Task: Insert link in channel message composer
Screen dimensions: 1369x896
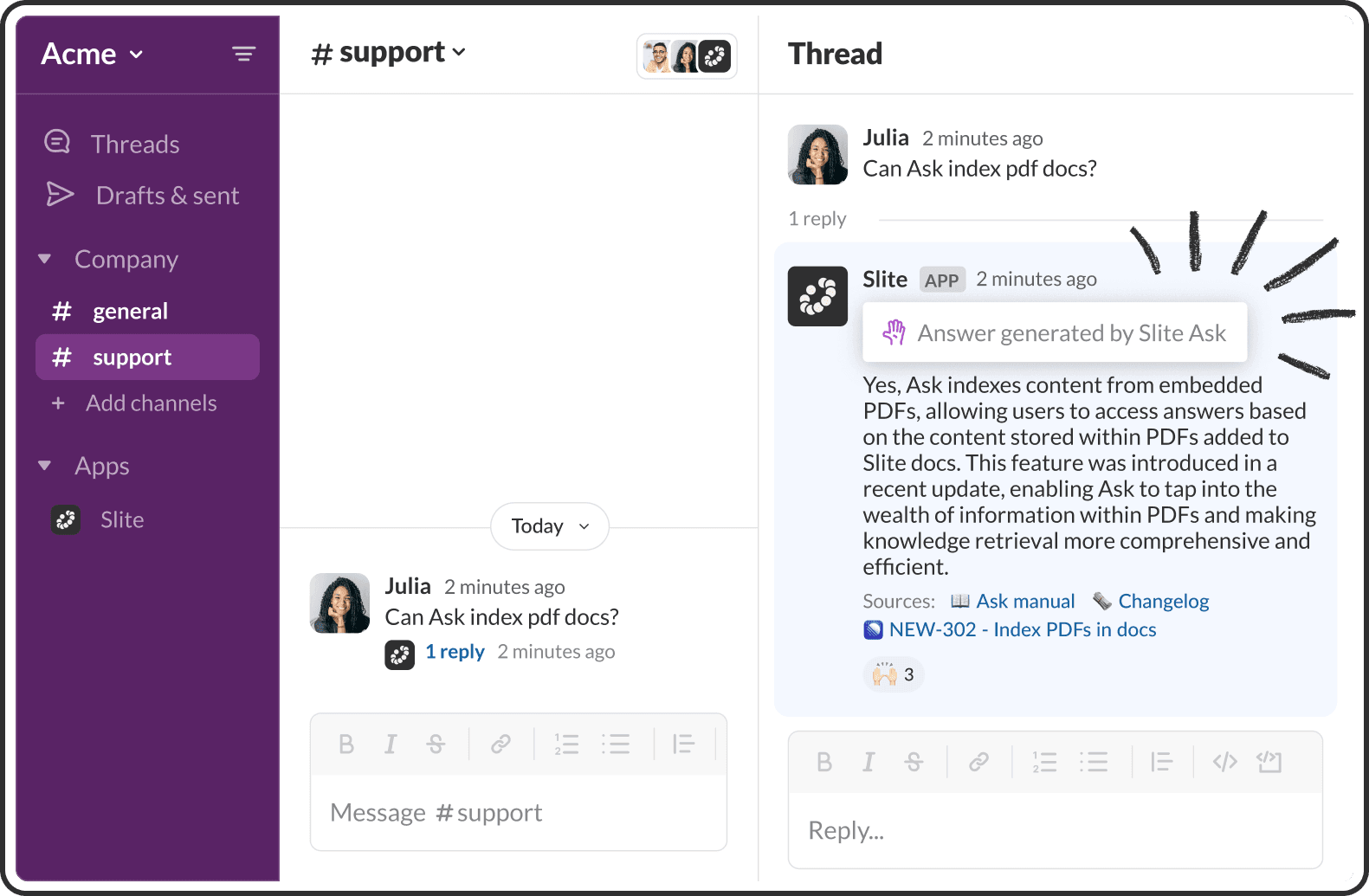Action: [x=500, y=744]
